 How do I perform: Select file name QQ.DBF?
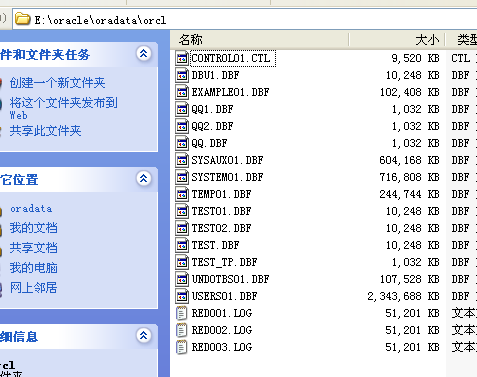click(x=209, y=143)
